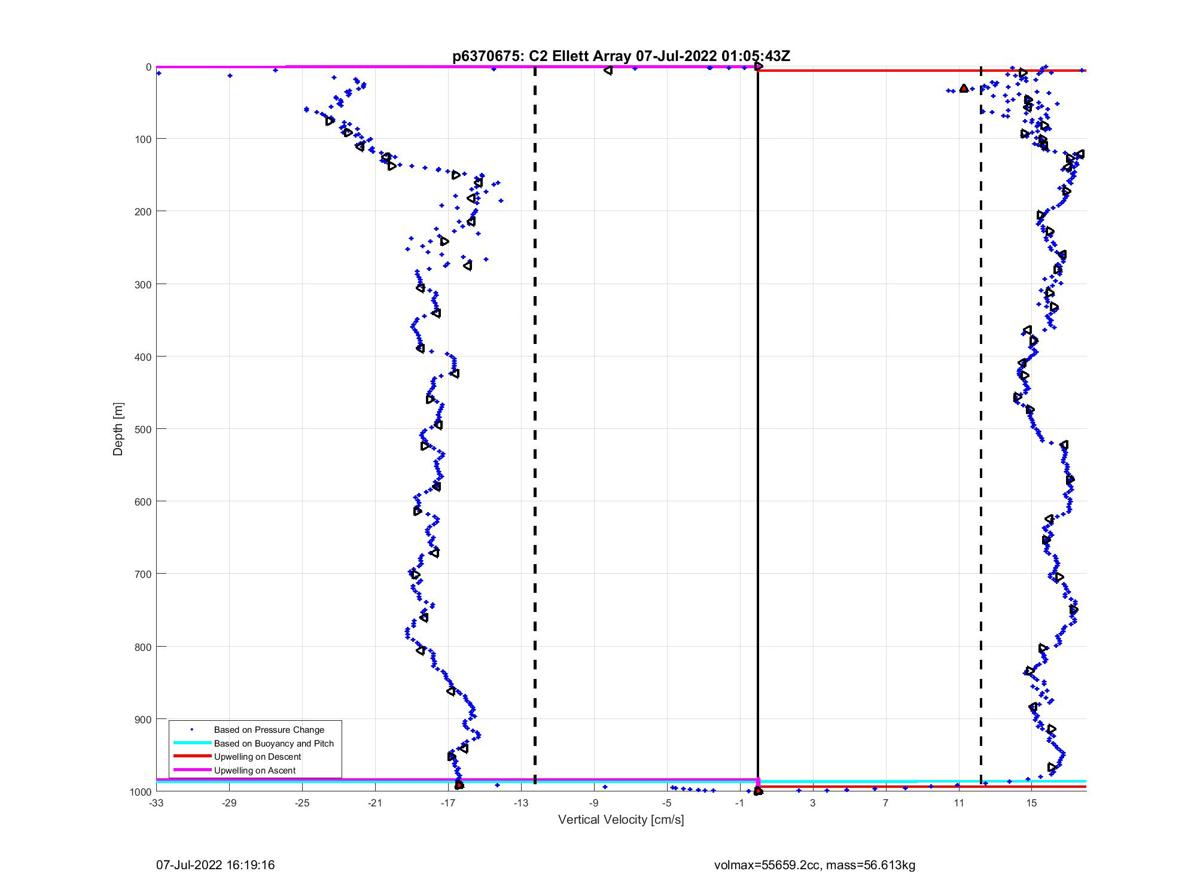
Task: Click y-axis tick label "1000"
Action: point(140,792)
